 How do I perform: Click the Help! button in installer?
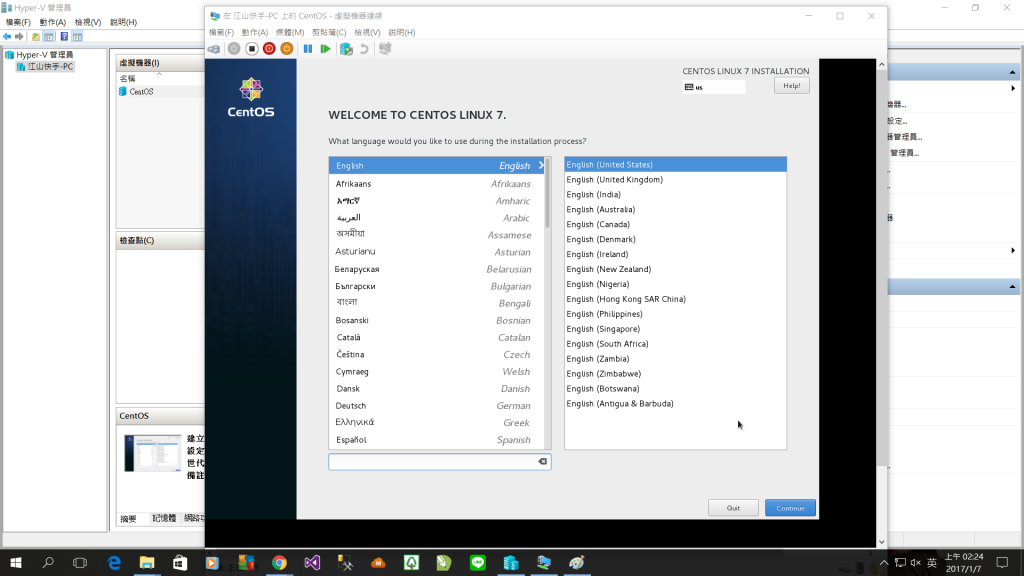tap(792, 86)
